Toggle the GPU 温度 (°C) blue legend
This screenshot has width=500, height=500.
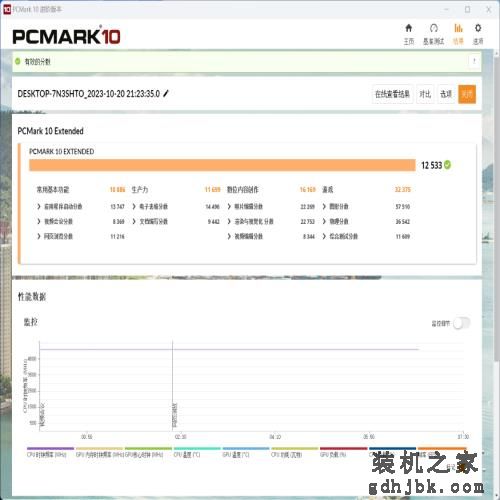(246, 453)
